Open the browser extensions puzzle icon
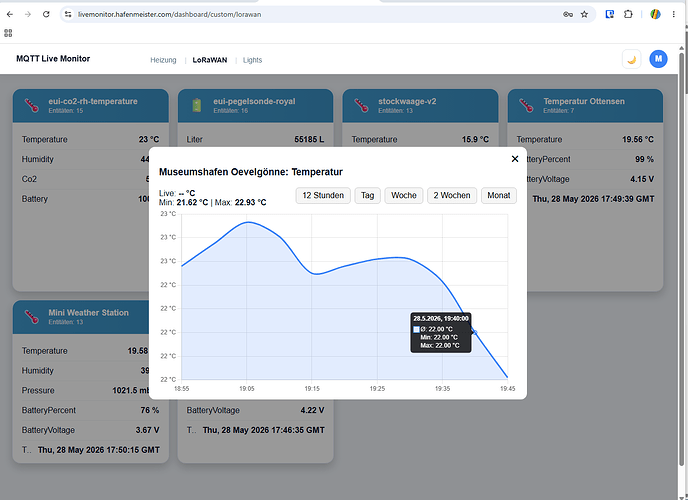This screenshot has width=688, height=500. [628, 14]
